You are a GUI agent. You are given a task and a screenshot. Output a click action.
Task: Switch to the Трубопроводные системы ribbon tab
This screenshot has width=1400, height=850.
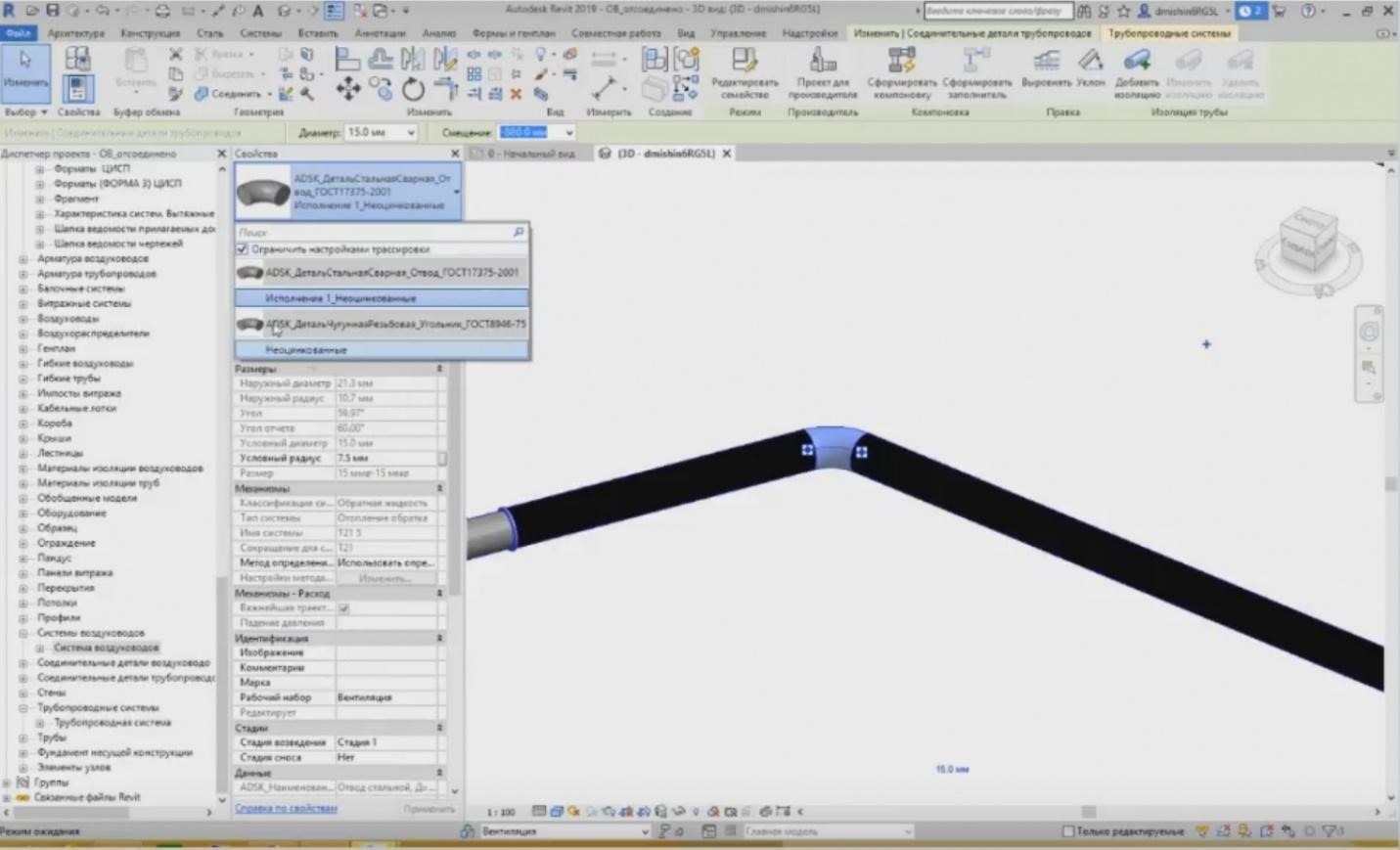tap(1169, 33)
